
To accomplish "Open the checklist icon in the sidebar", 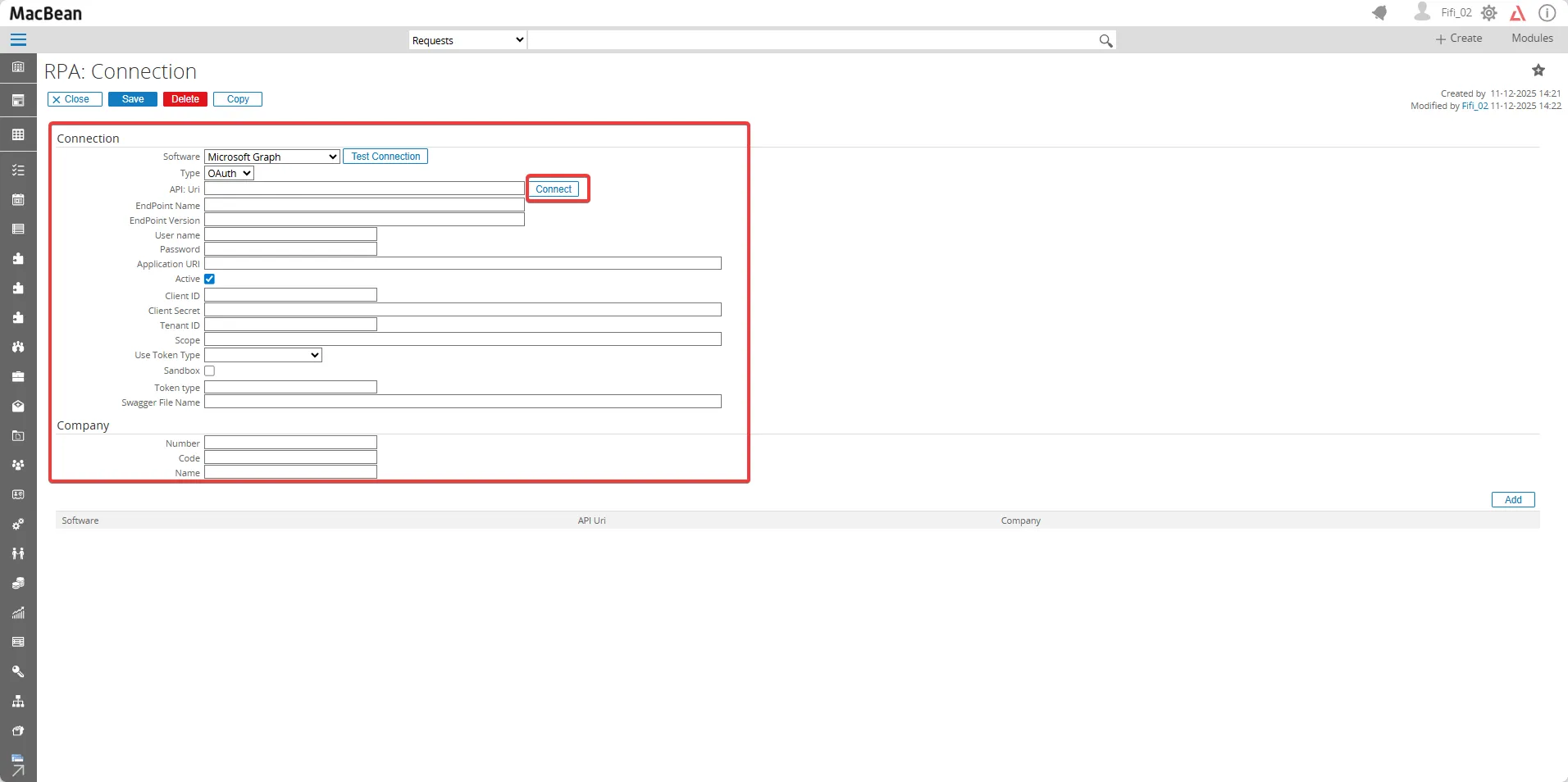I will point(18,170).
